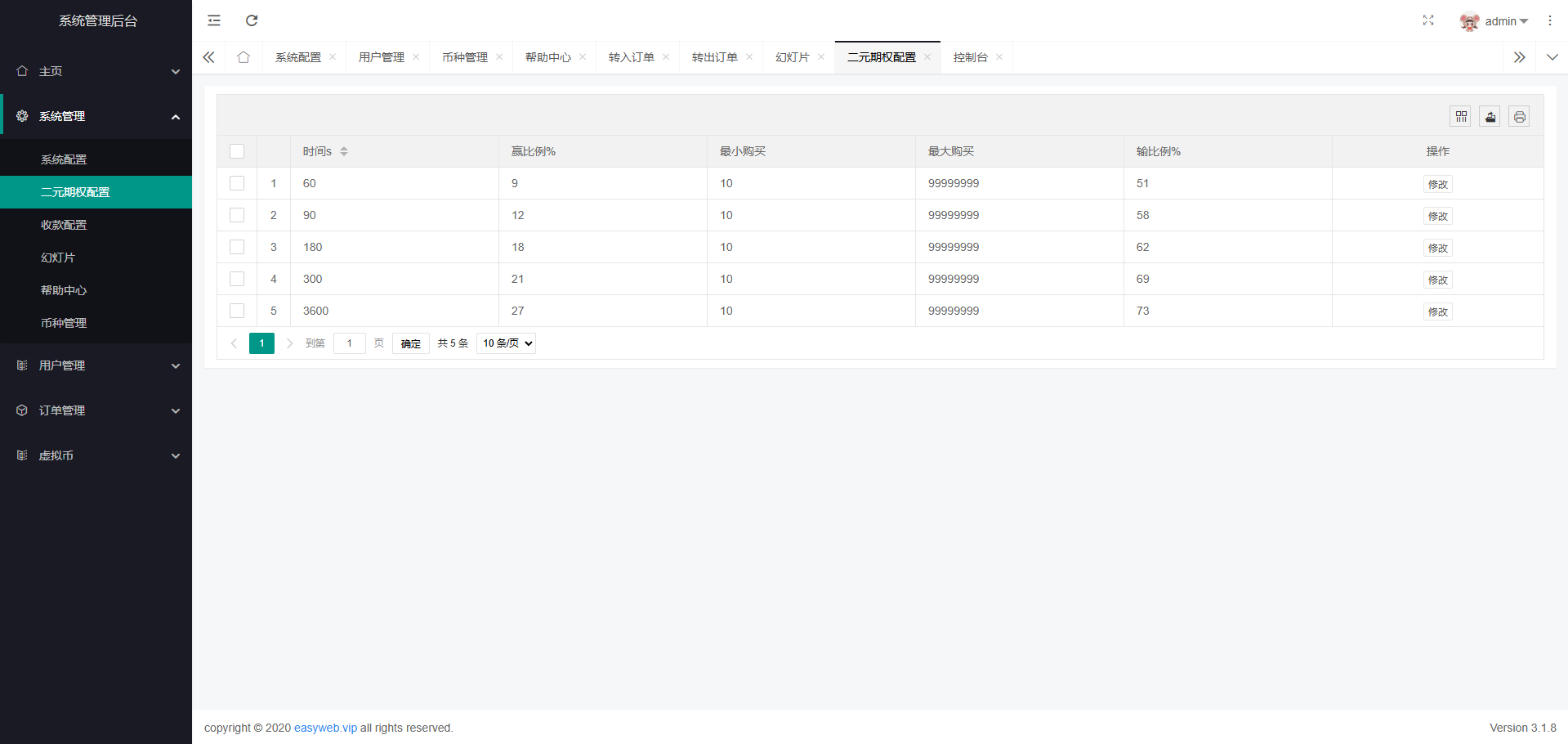Click the print table icon
The height and width of the screenshot is (744, 1568).
[x=1519, y=117]
